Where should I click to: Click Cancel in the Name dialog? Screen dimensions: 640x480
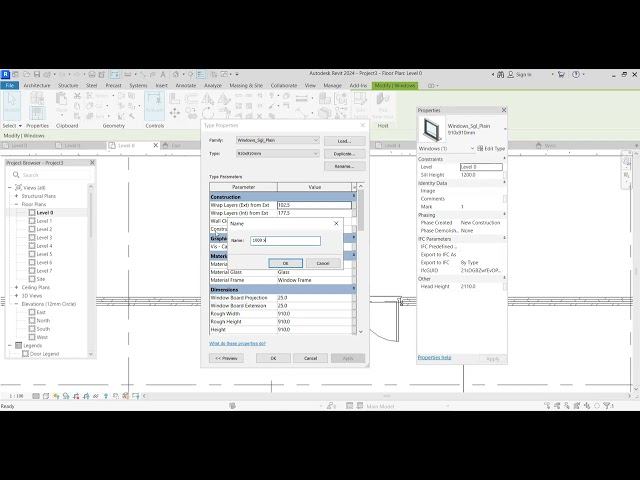[323, 263]
